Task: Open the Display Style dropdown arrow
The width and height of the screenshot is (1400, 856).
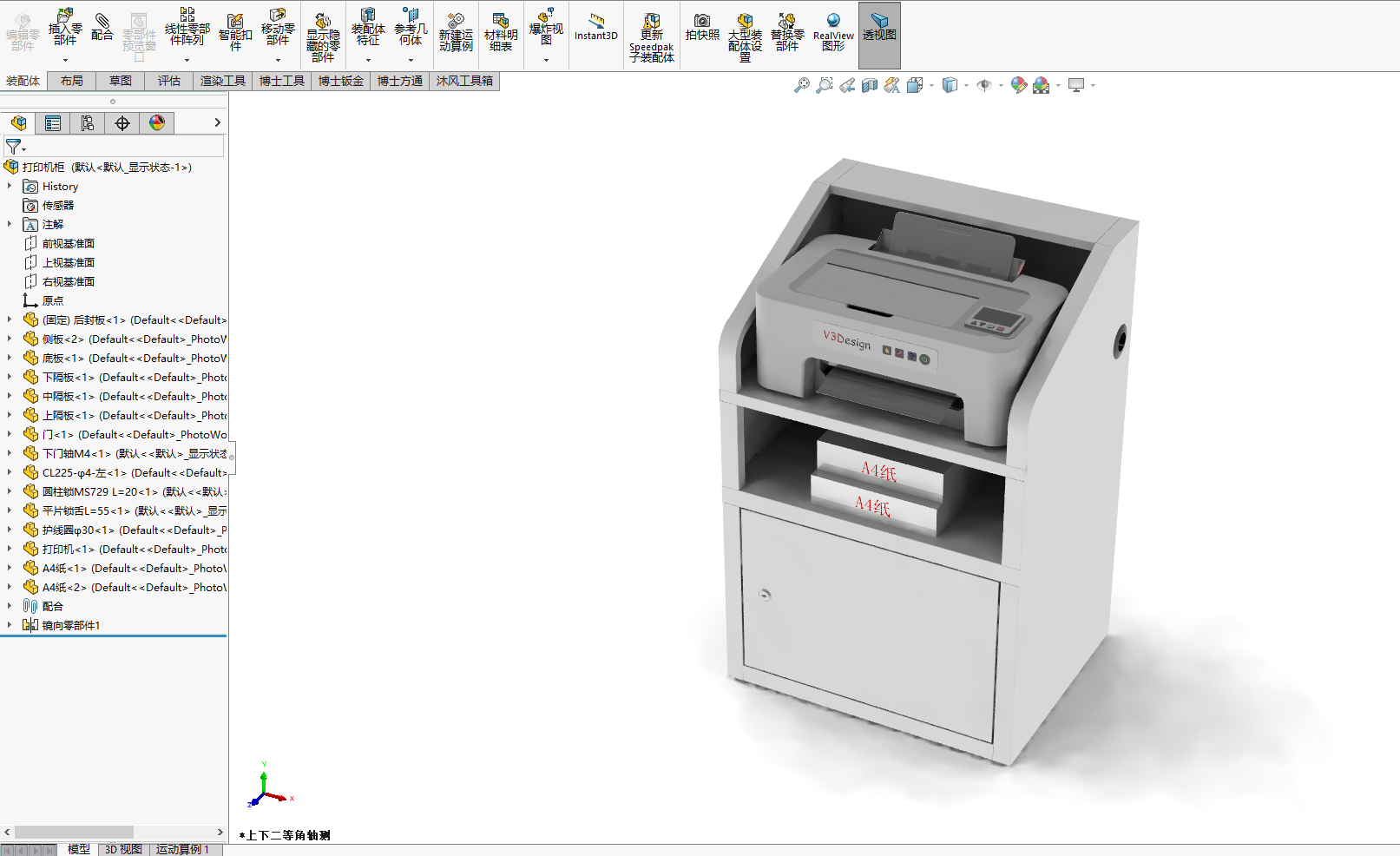Action: 966,85
